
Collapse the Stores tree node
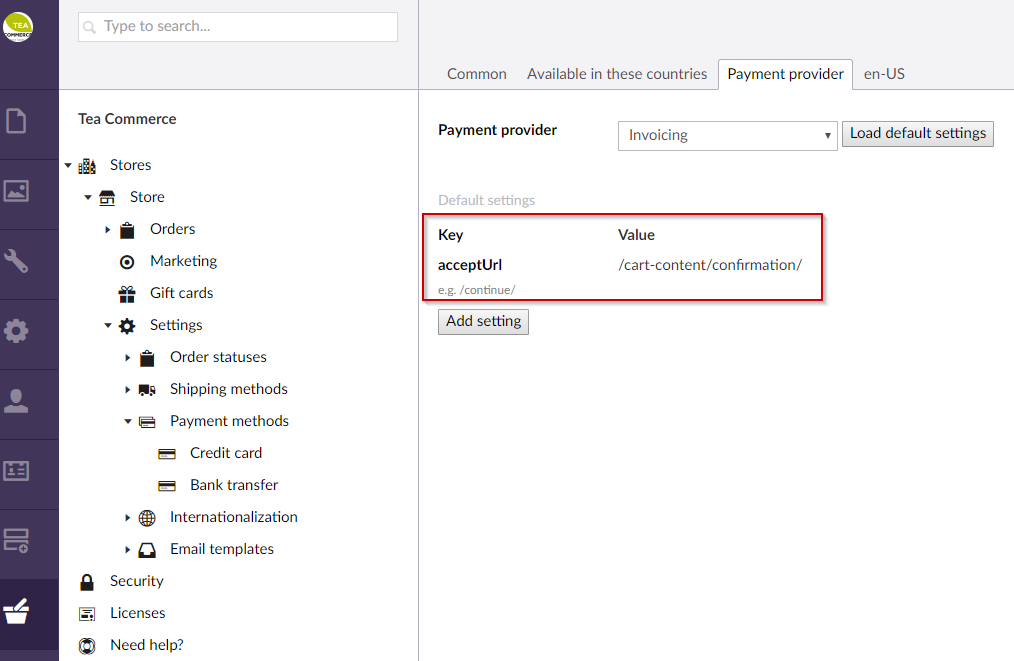pos(68,166)
